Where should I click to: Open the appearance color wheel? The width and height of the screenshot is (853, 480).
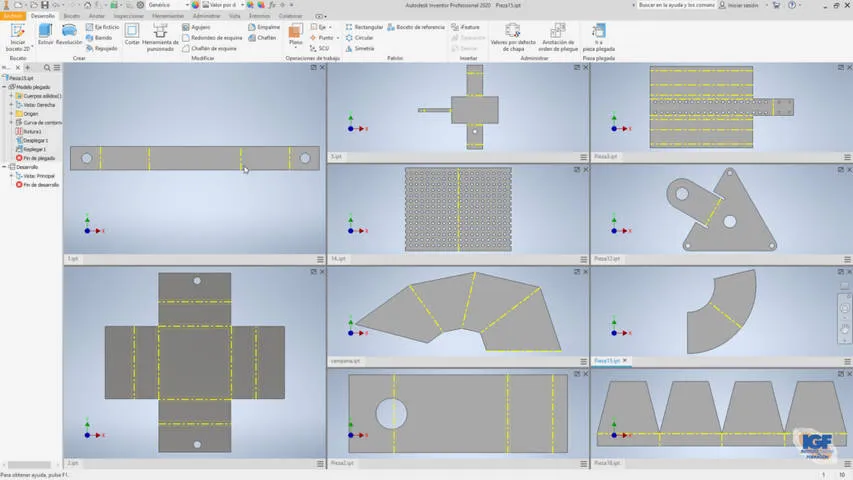[x=195, y=5]
